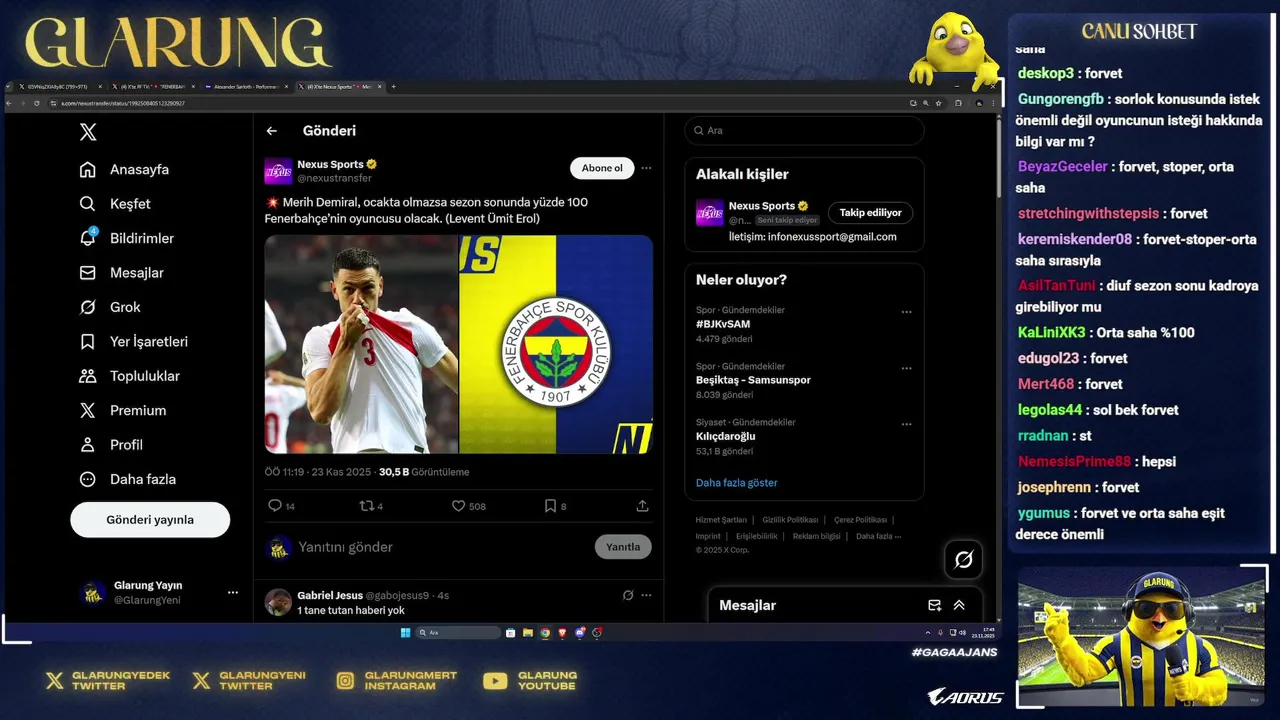The width and height of the screenshot is (1280, 720).
Task: Click the Premium X icon
Action: (x=88, y=410)
